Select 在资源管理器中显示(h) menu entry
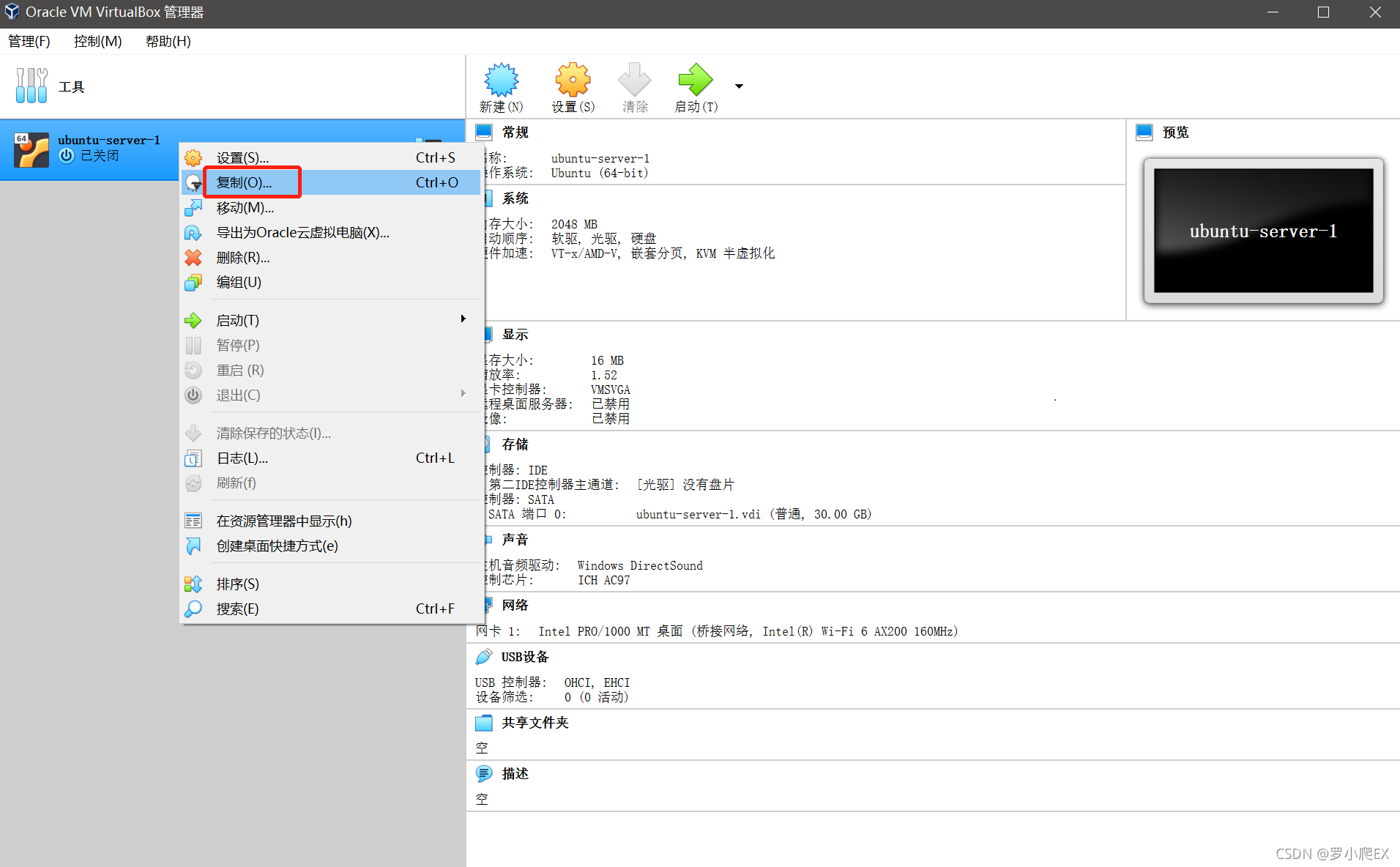The image size is (1400, 867). [331, 521]
